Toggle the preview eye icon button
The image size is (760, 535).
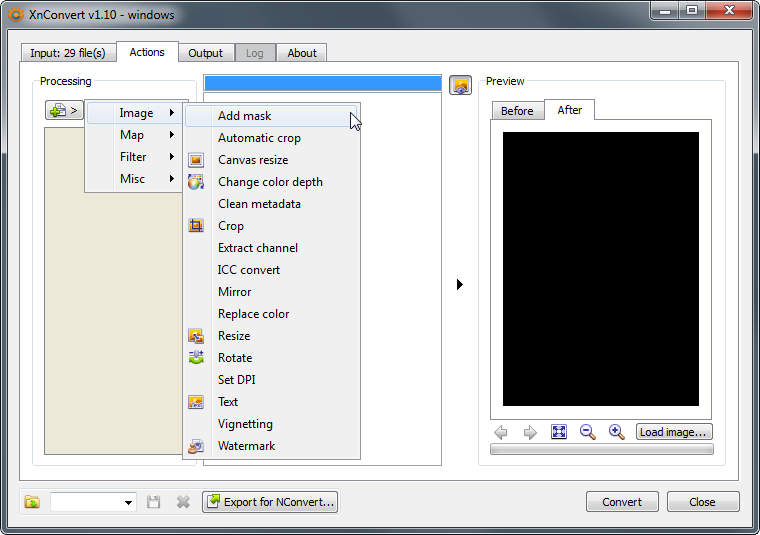[x=460, y=85]
